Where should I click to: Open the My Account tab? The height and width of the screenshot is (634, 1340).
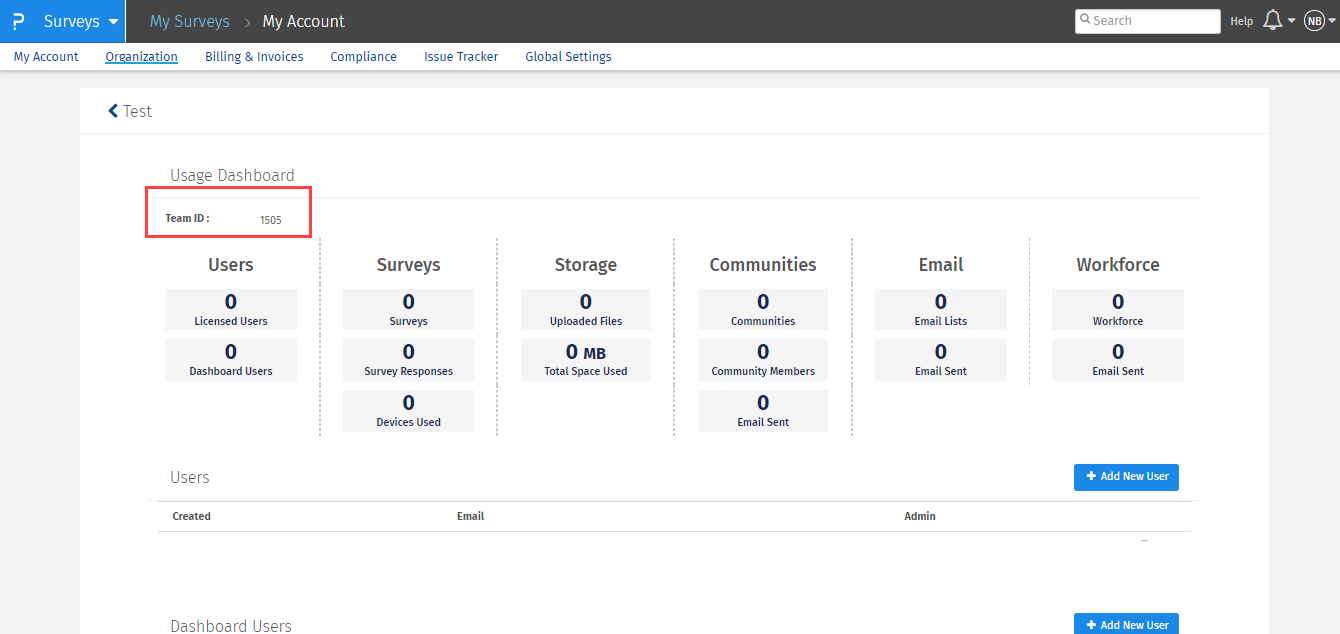point(46,57)
